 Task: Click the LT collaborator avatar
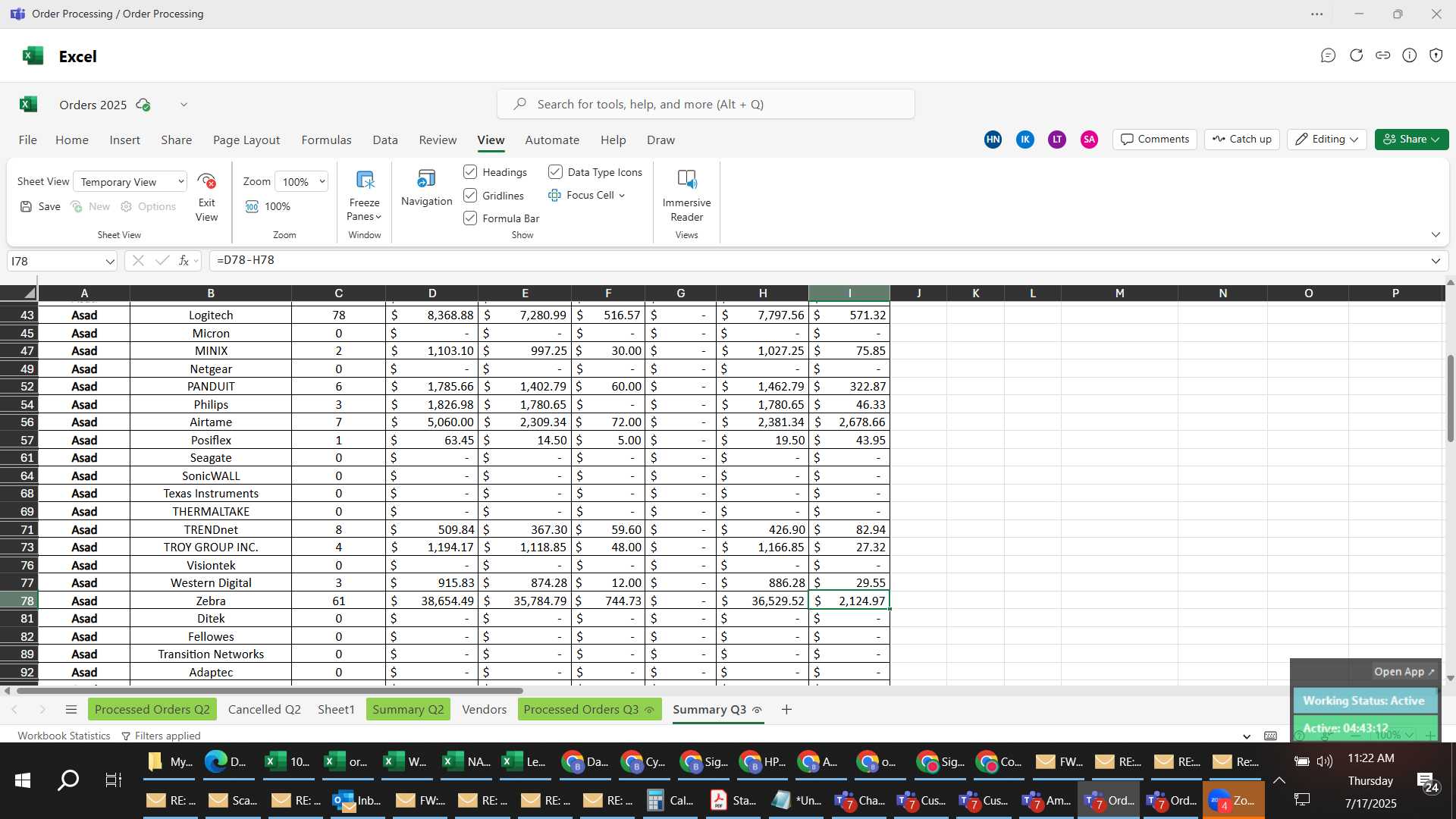[1057, 139]
